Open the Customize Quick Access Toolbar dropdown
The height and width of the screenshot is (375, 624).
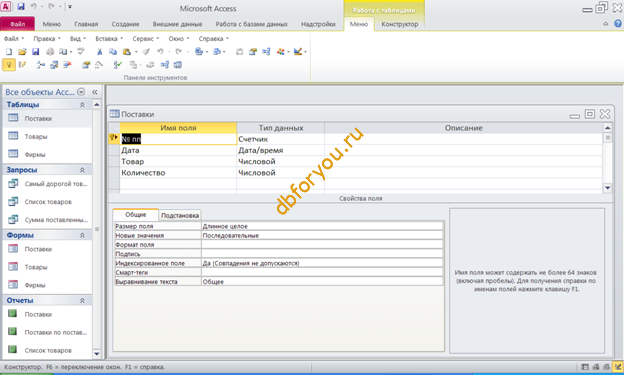(x=70, y=7)
